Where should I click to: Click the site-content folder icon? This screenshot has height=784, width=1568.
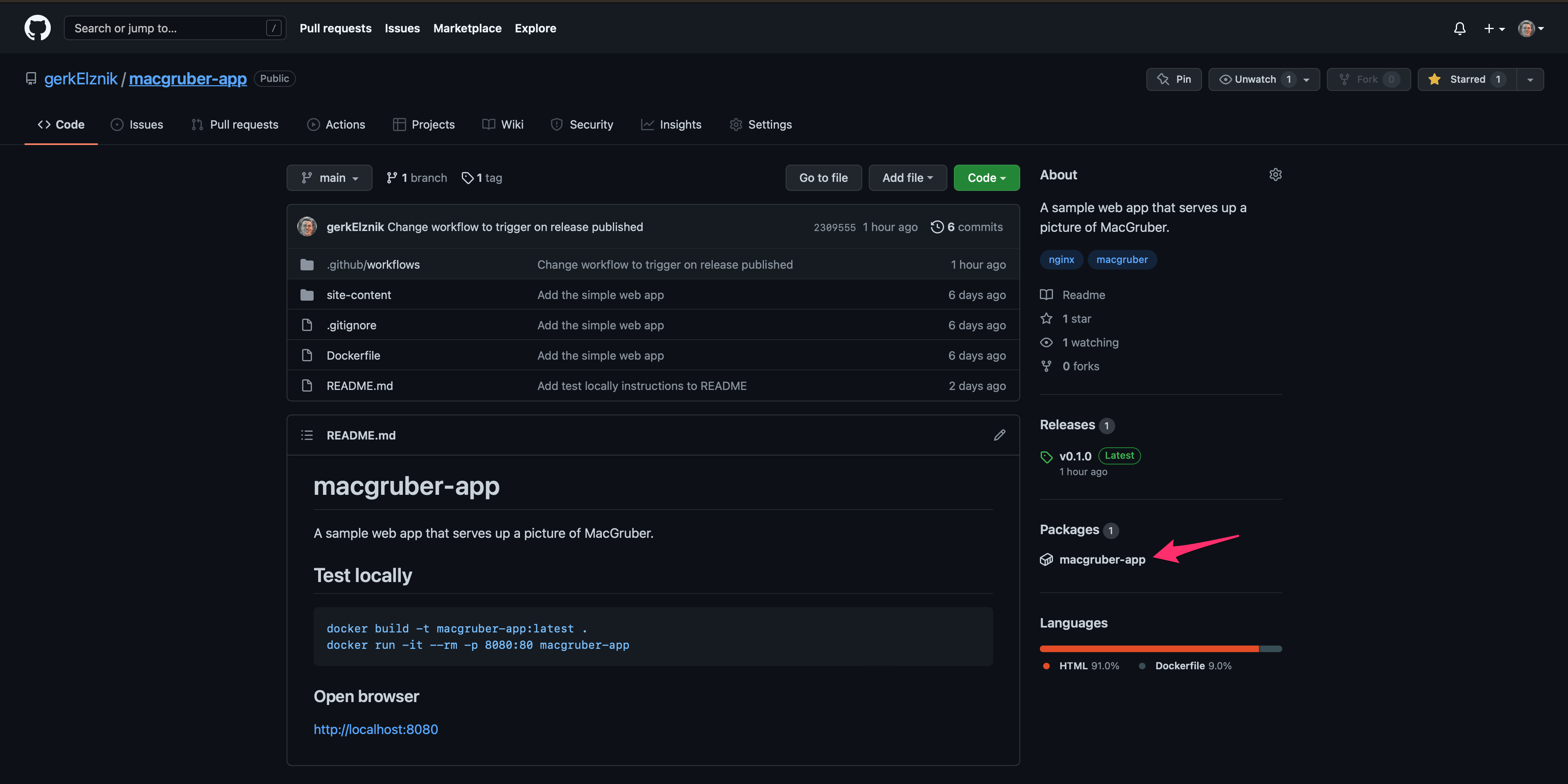(x=307, y=295)
